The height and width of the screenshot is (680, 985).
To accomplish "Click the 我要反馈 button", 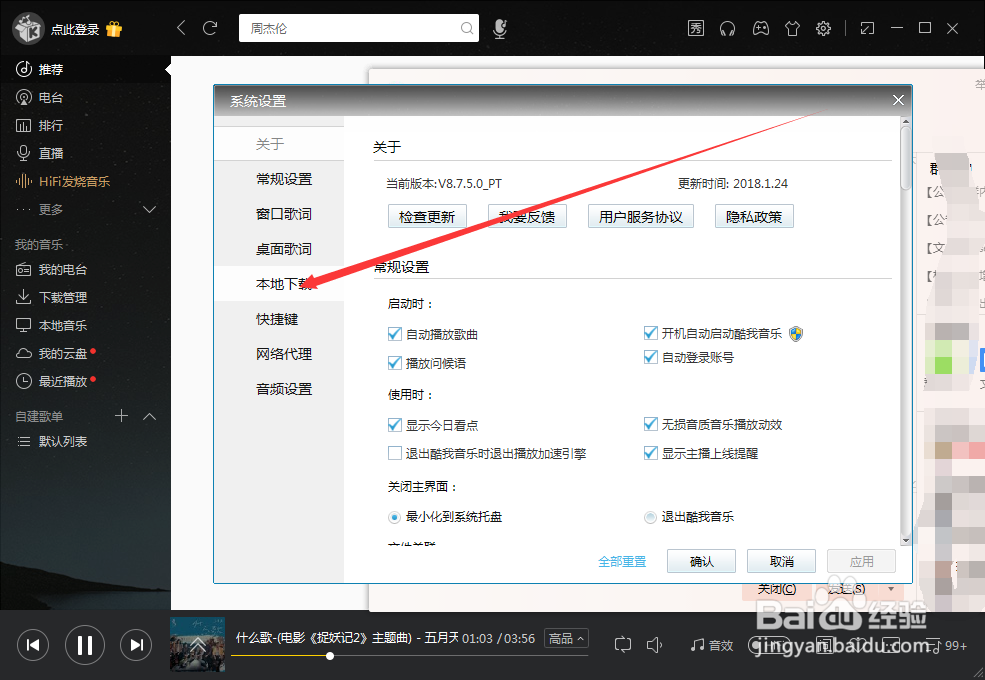I will point(527,216).
